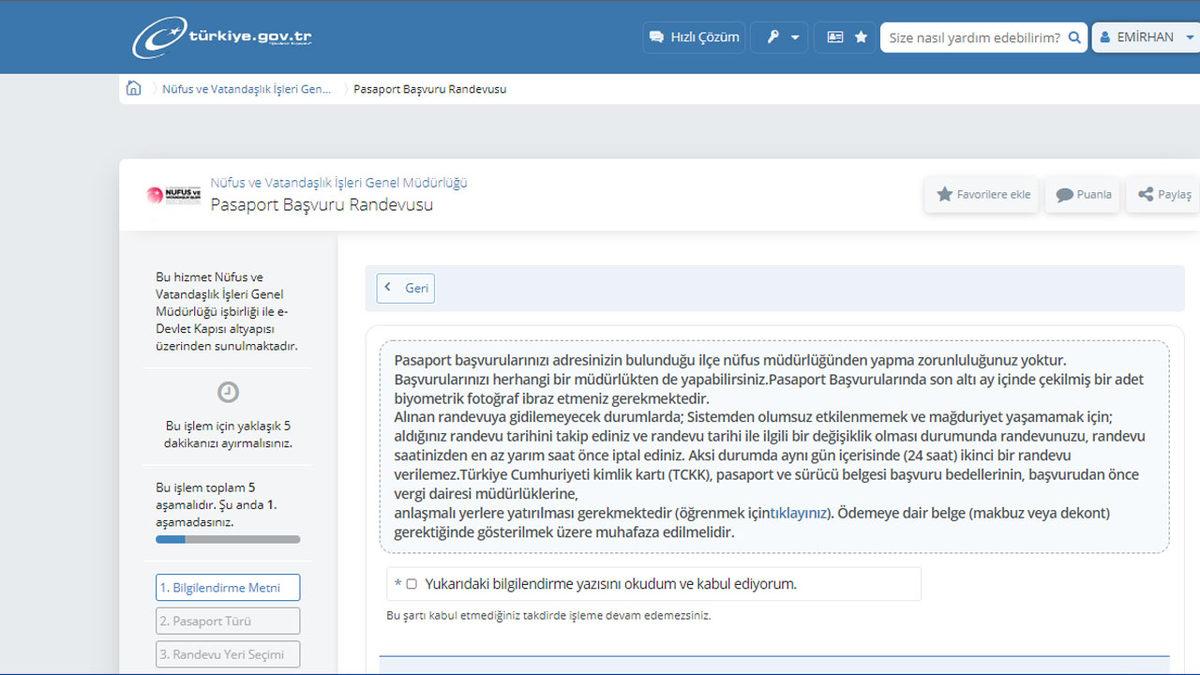Image resolution: width=1200 pixels, height=675 pixels.
Task: Add service with Favorilere ekle star
Action: pyautogui.click(x=982, y=194)
